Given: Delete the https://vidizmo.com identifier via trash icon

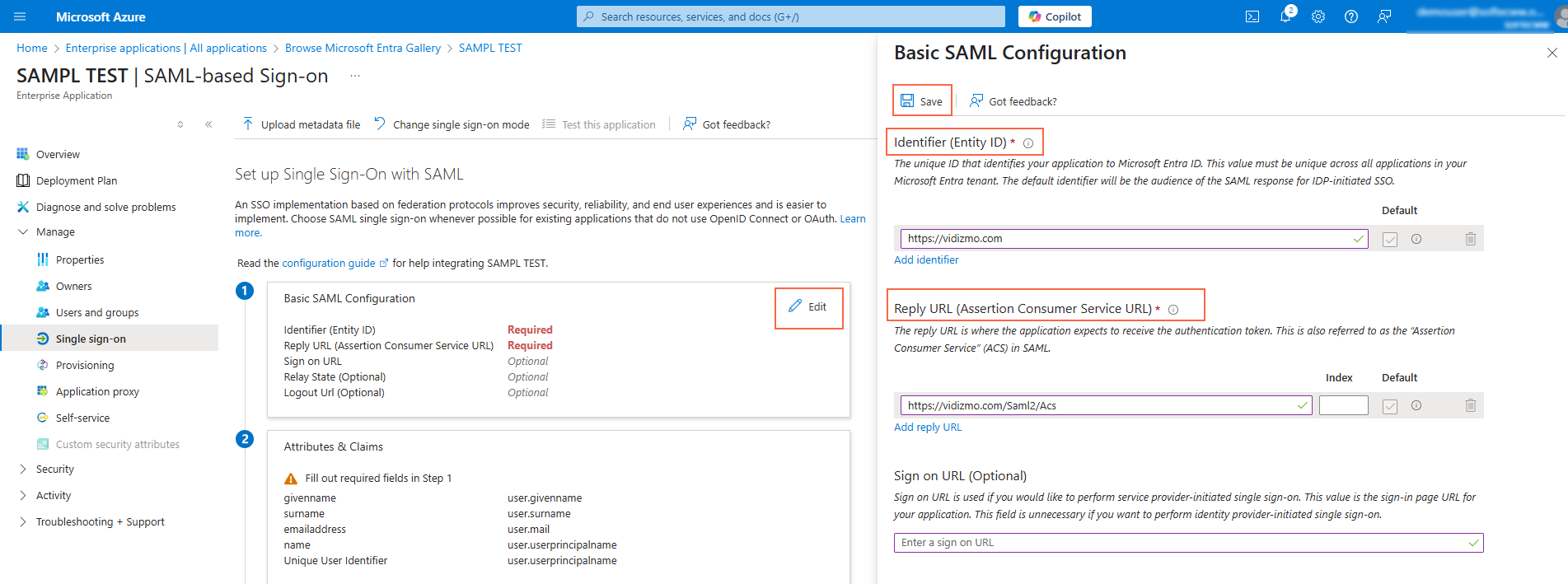Looking at the screenshot, I should [1470, 239].
